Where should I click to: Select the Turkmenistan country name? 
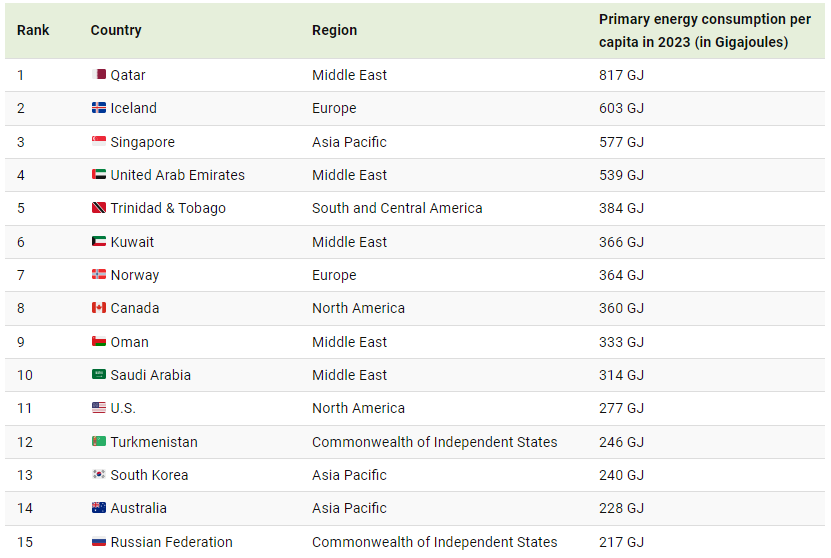154,442
